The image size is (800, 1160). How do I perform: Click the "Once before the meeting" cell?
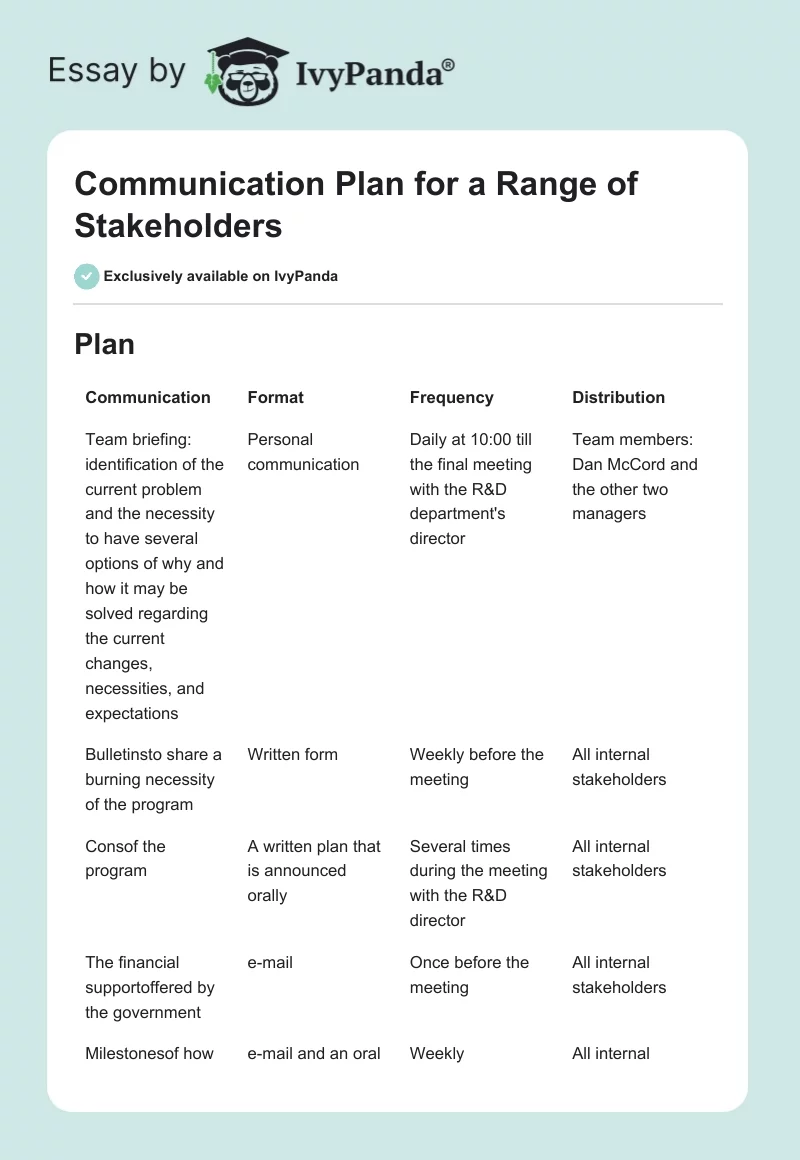click(x=469, y=975)
